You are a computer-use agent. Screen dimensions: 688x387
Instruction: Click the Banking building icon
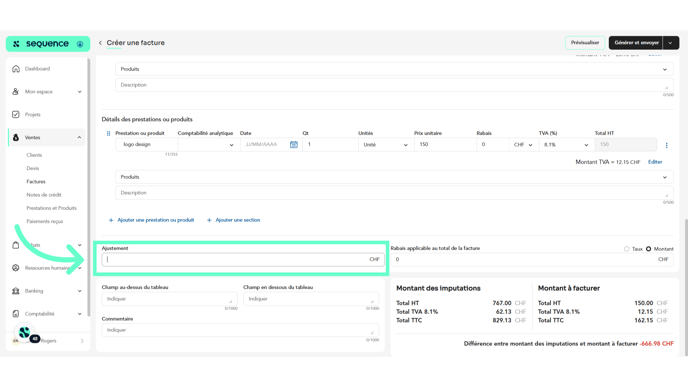tap(16, 291)
